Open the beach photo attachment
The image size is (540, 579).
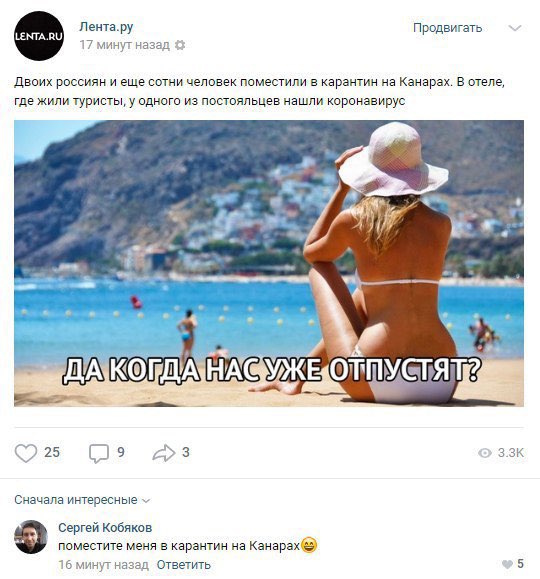point(269,263)
